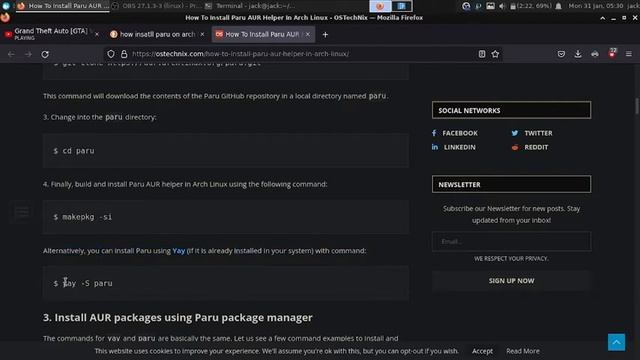Image resolution: width=640 pixels, height=360 pixels.
Task: Show site security lock info
Action: [x=124, y=54]
